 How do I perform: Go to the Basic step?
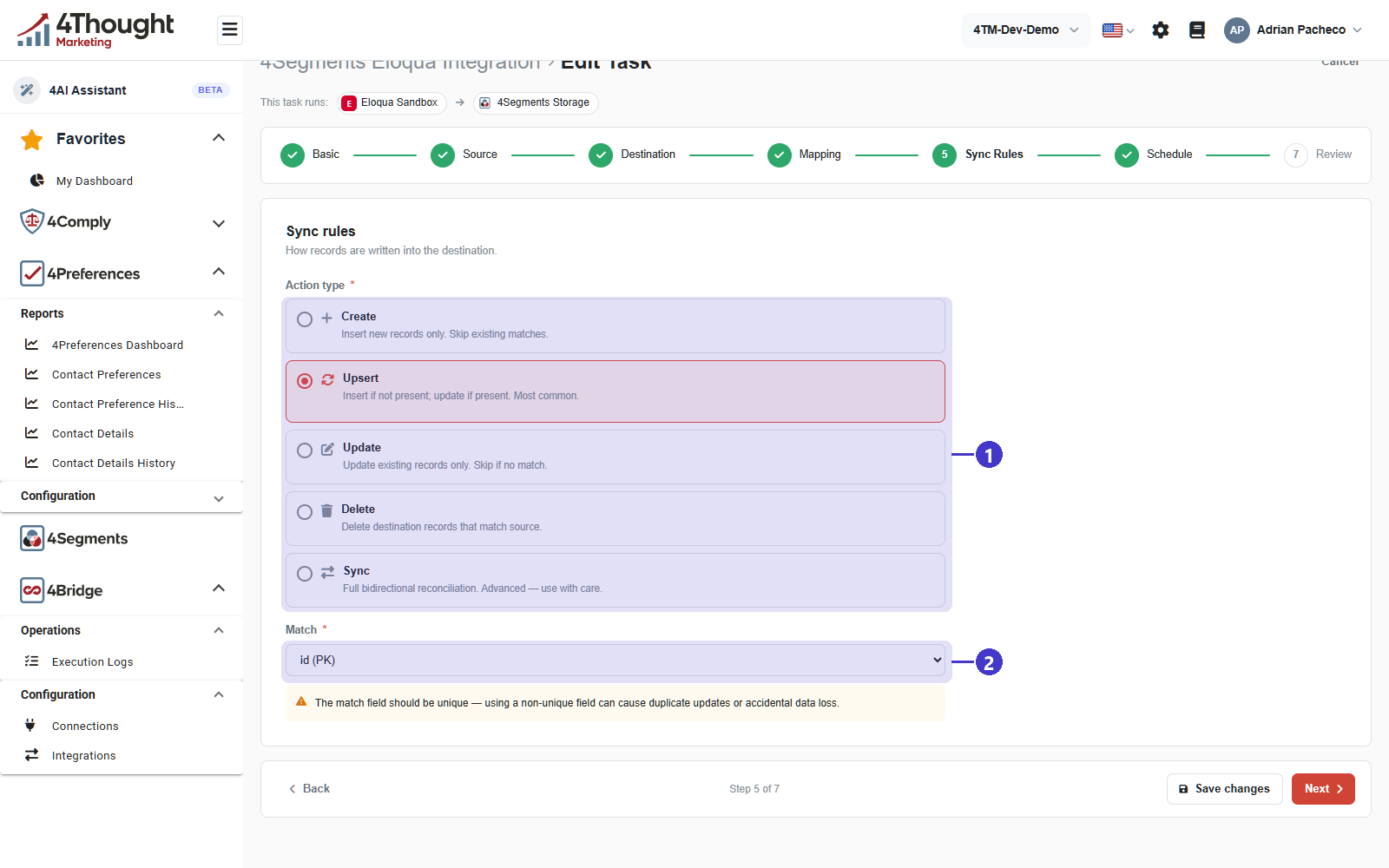pos(310,155)
